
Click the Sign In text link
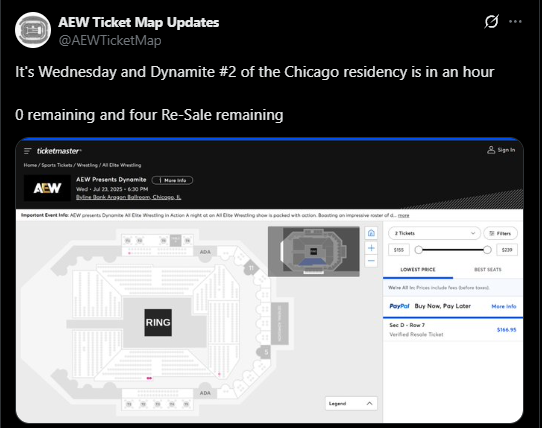coord(506,150)
